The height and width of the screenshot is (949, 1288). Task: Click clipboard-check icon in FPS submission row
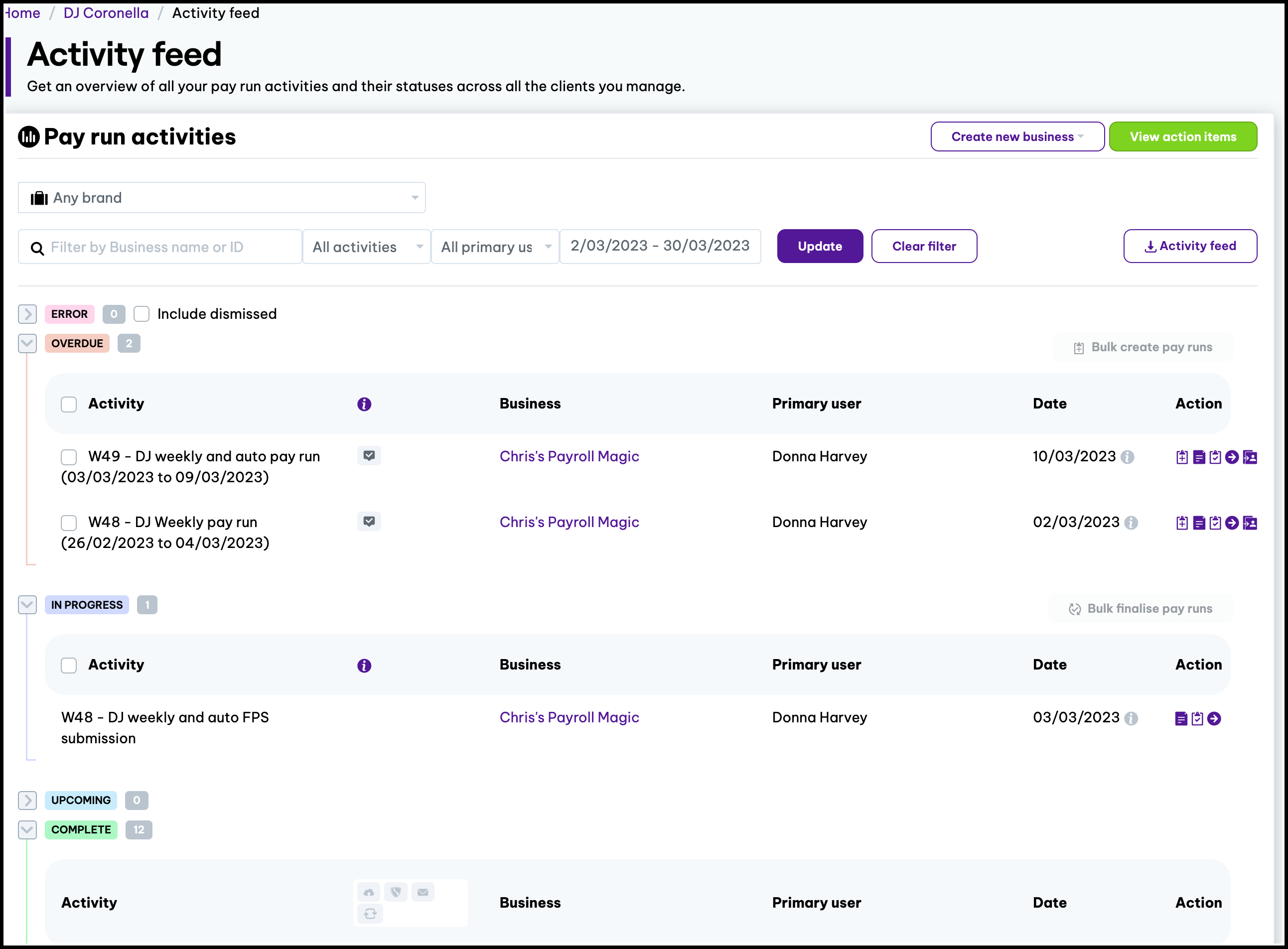1197,719
